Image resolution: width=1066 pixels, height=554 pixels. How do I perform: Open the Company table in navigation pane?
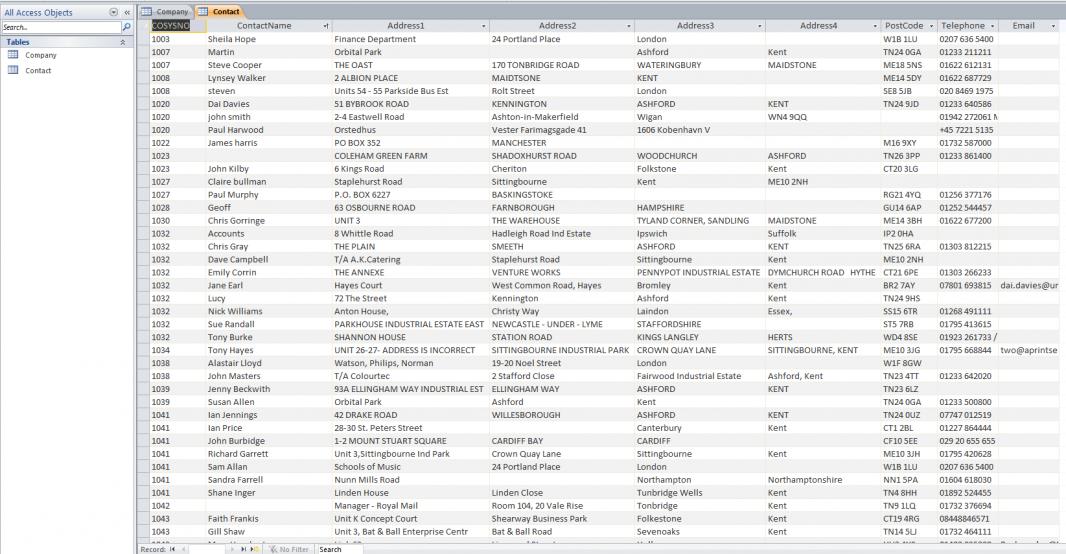pyautogui.click(x=41, y=55)
